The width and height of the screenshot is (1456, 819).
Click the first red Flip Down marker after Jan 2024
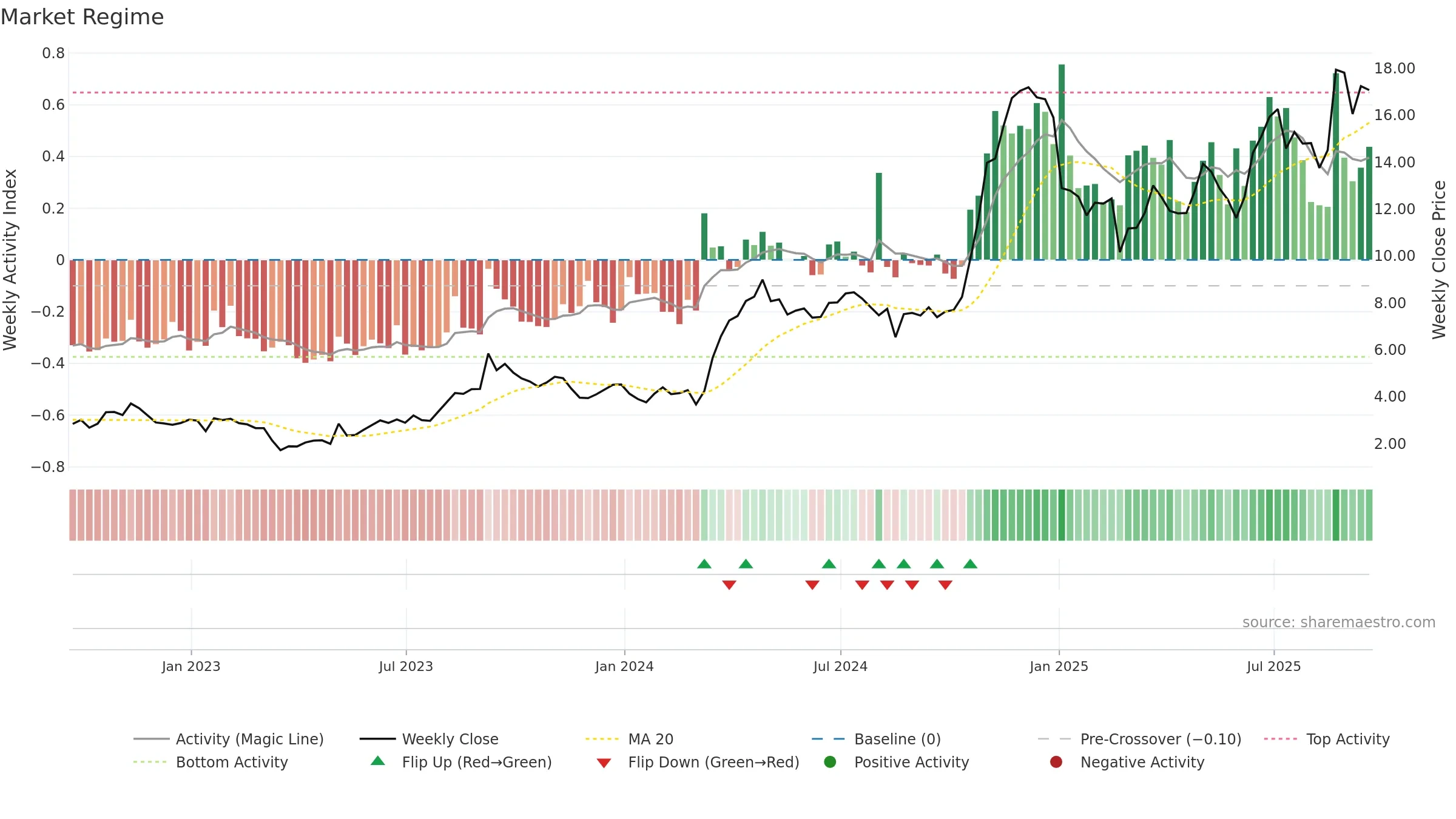[729, 585]
